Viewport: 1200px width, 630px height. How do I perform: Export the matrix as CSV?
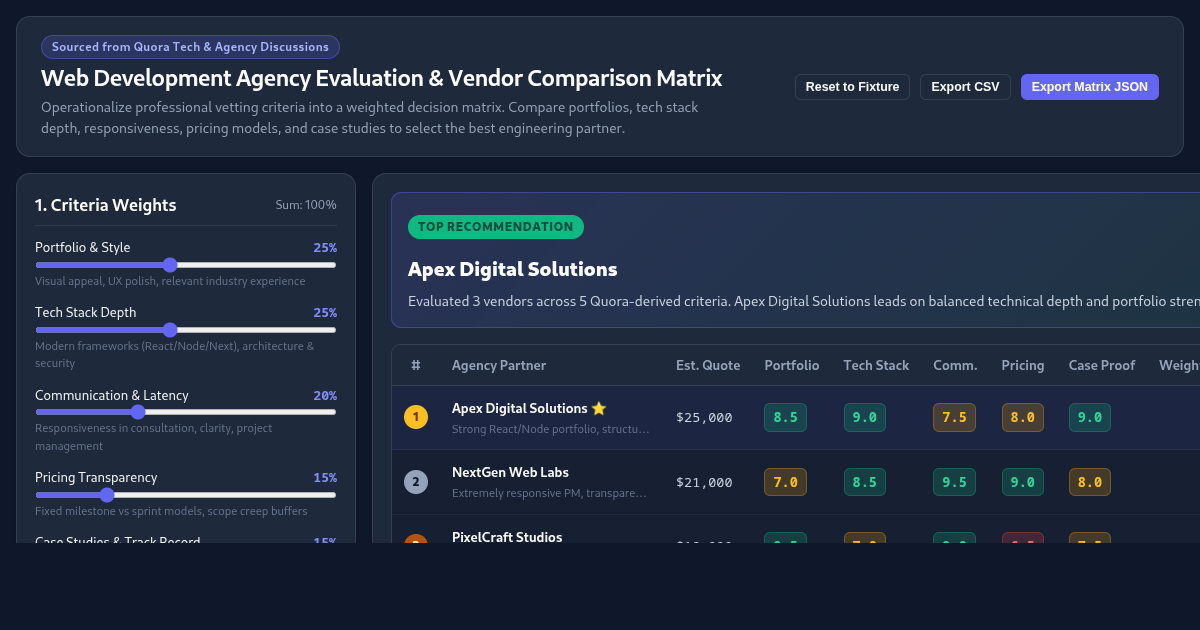965,87
